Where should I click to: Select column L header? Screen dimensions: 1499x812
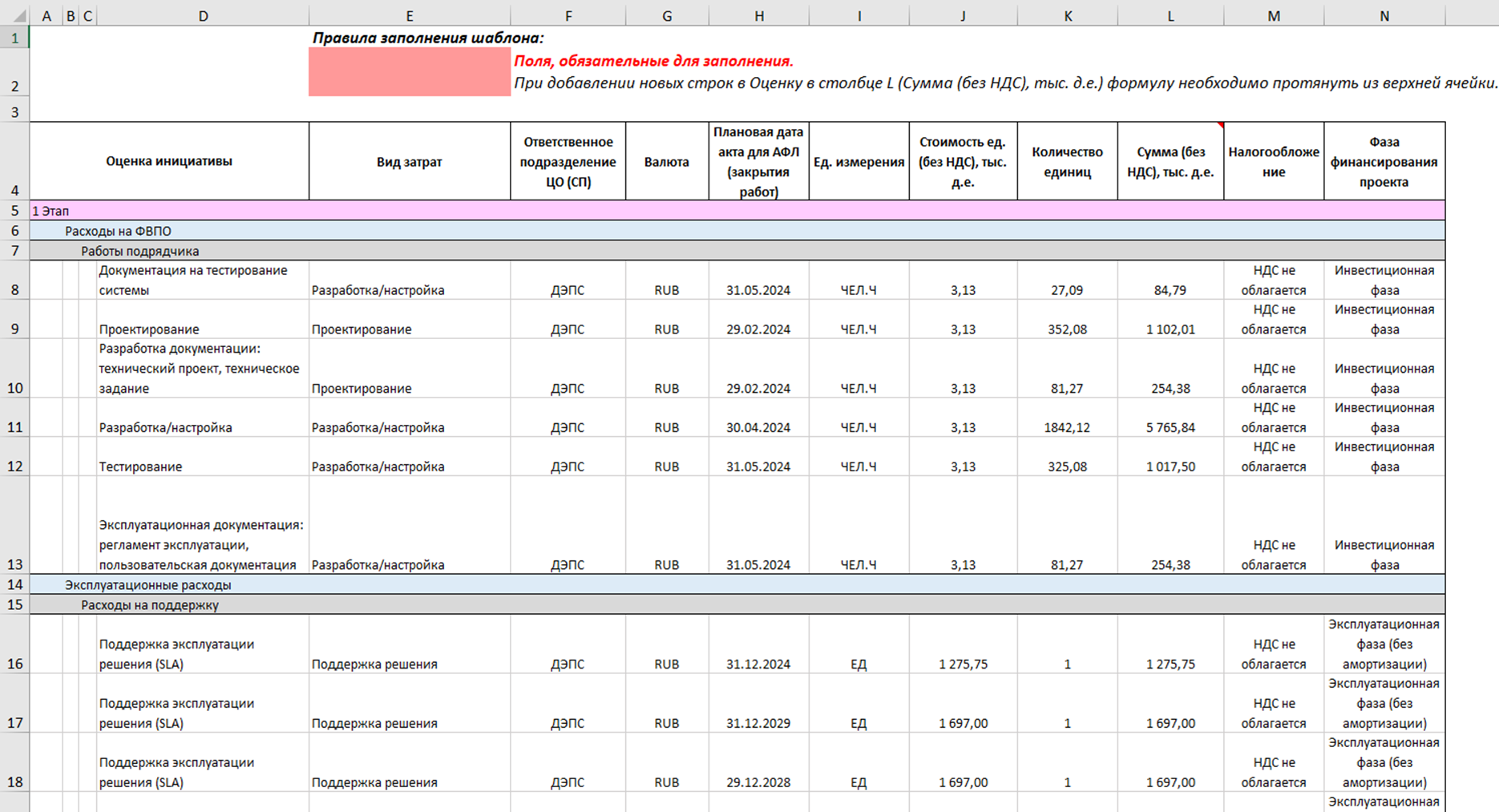(1170, 16)
